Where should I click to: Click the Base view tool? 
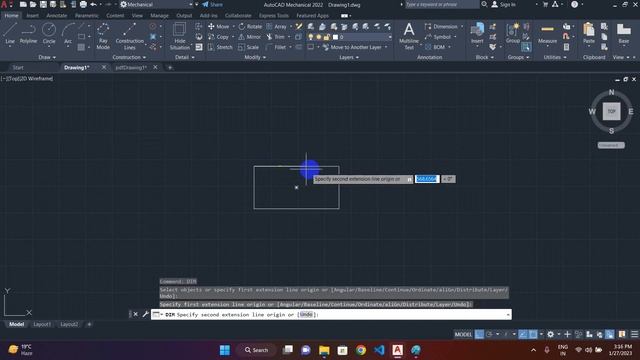[623, 33]
